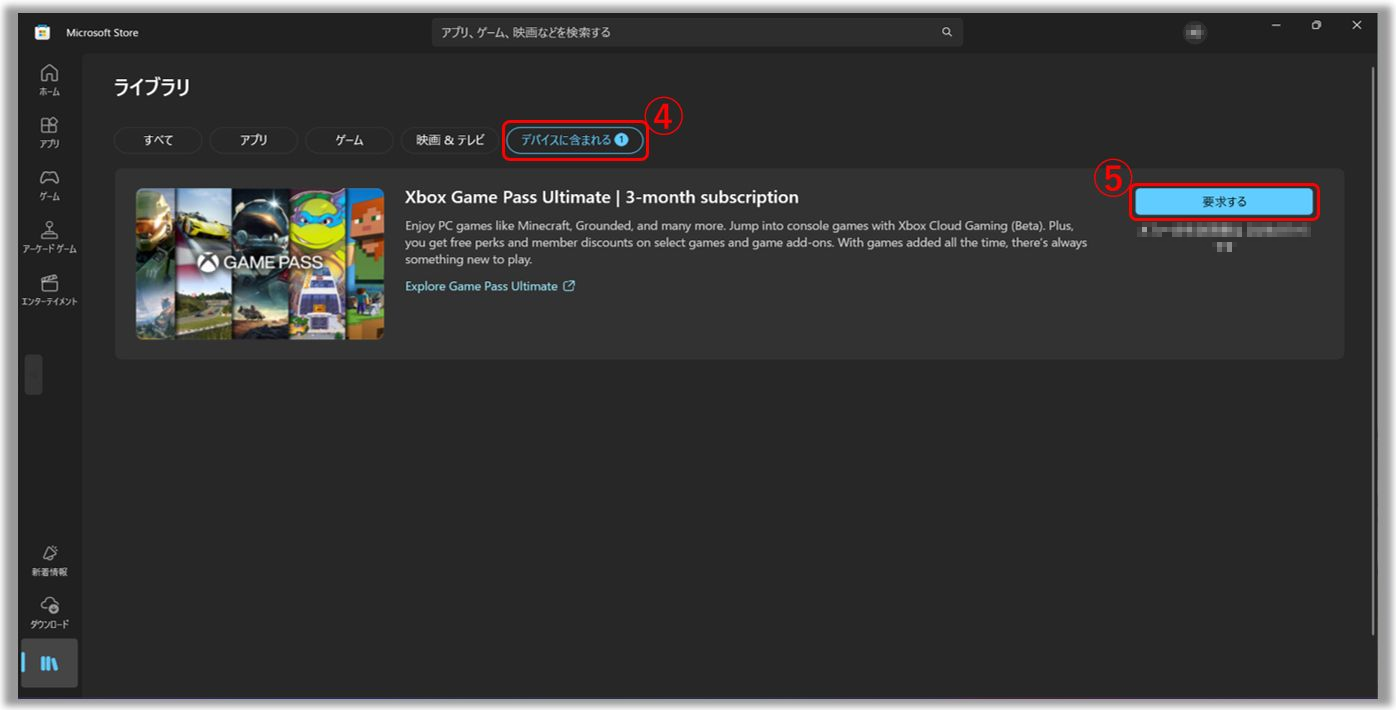The height and width of the screenshot is (710, 1396).
Task: Click the 要求する claim button
Action: pos(1224,201)
